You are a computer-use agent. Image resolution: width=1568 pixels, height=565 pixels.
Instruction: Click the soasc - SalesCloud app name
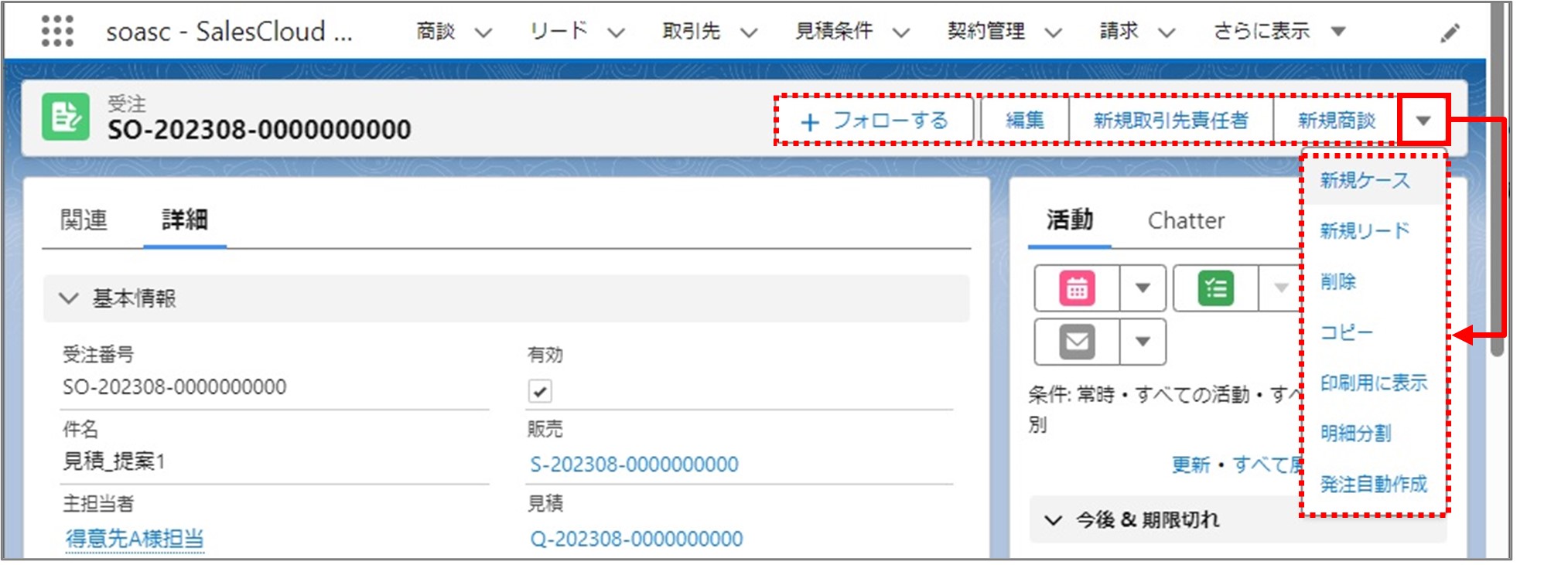(229, 32)
